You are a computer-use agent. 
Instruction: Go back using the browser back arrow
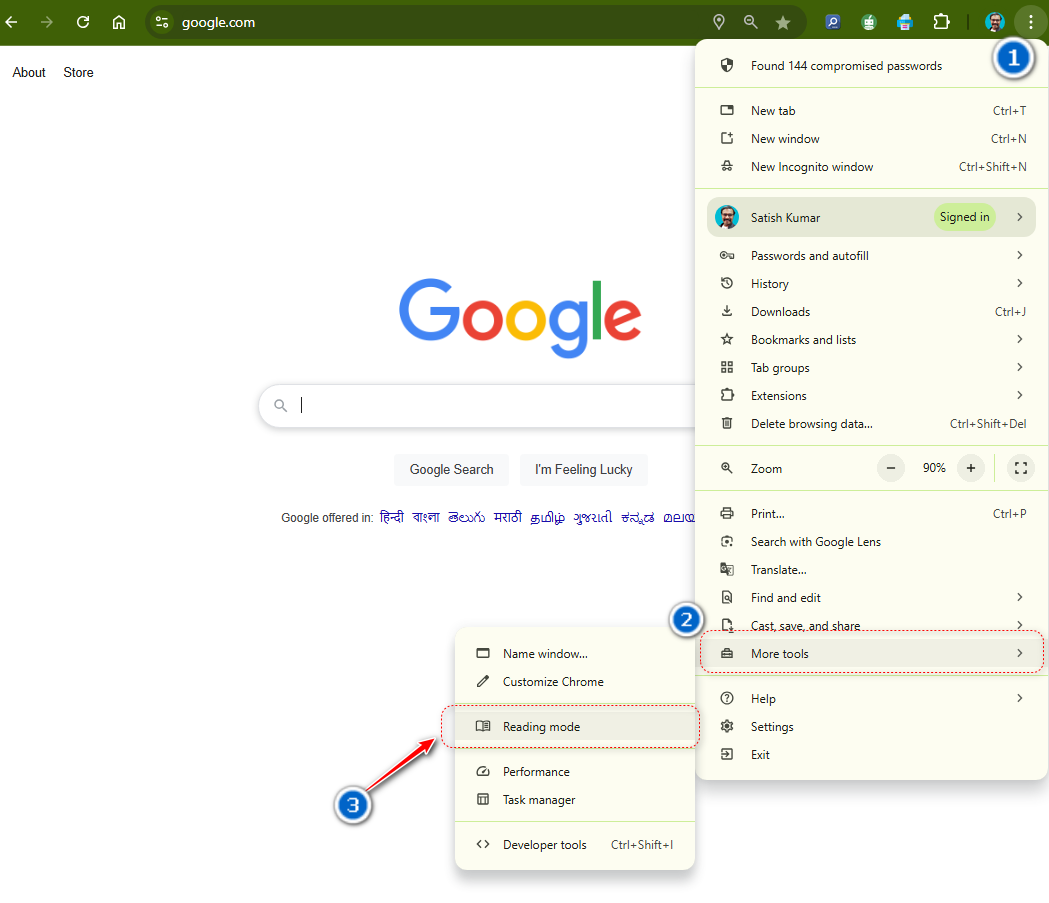coord(11,22)
